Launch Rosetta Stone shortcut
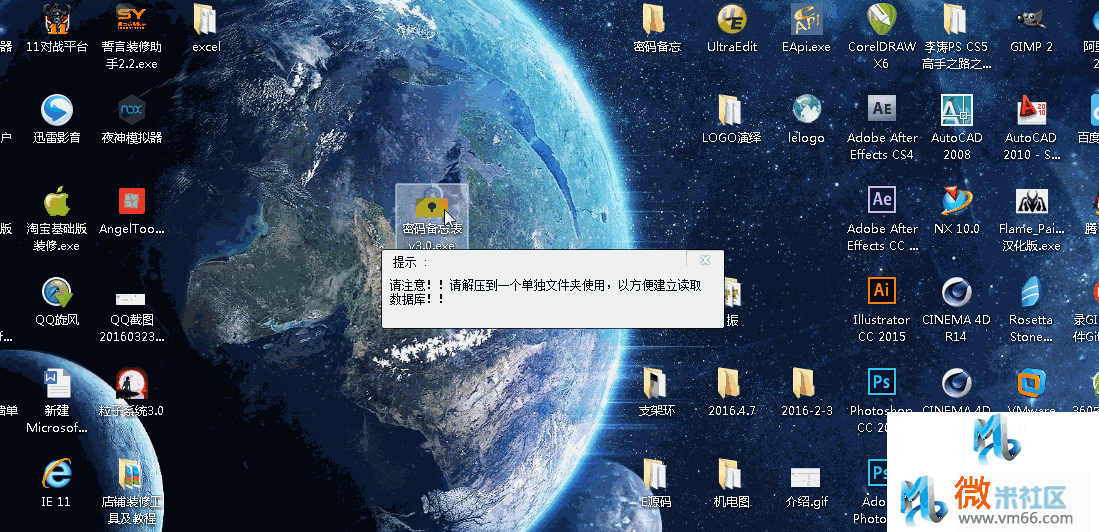 tap(1032, 310)
